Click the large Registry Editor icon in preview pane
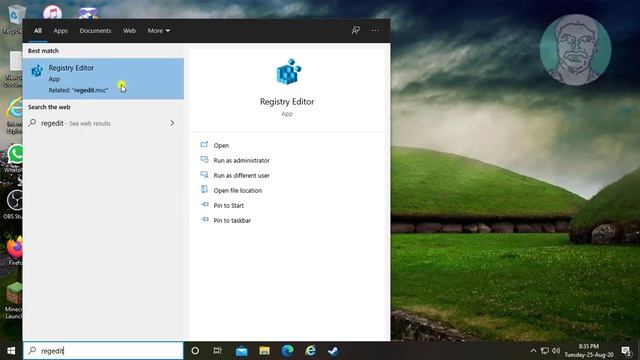 point(288,72)
